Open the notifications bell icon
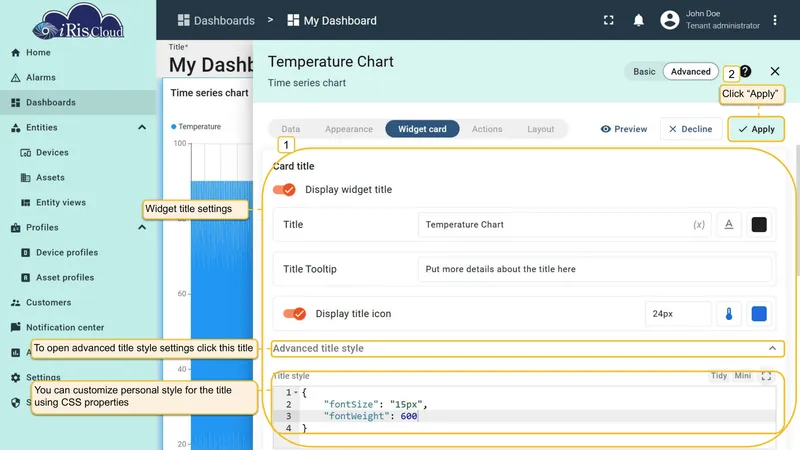Screen dimensions: 800x450 click(x=638, y=20)
